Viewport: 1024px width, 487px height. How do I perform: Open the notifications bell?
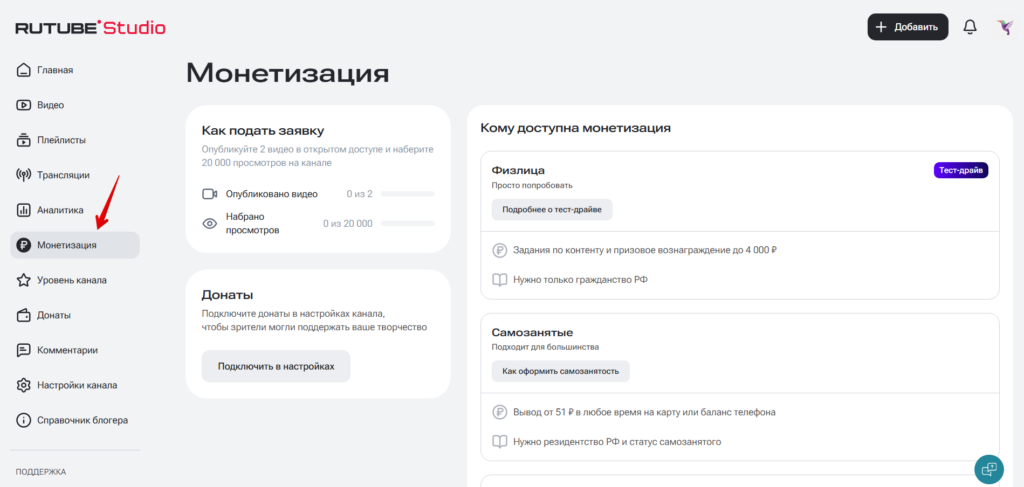tap(970, 27)
